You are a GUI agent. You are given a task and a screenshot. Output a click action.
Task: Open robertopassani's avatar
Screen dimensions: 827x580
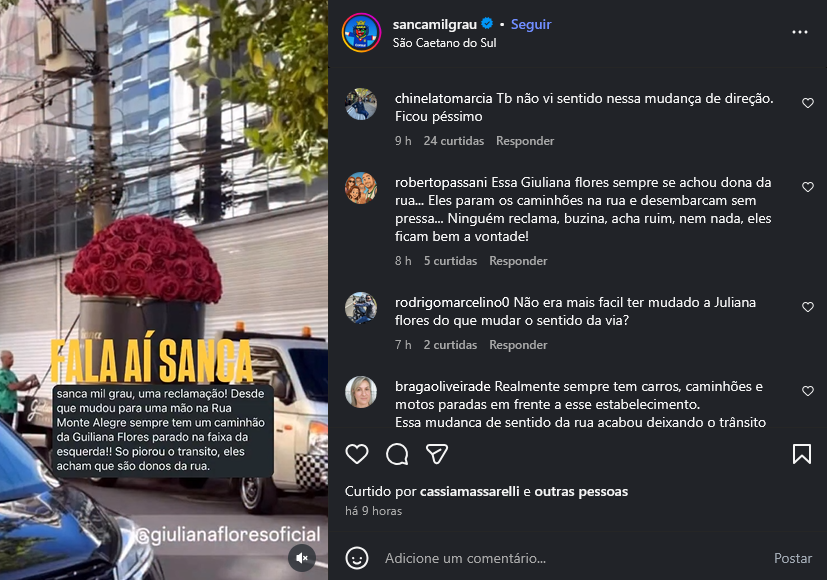coord(361,188)
